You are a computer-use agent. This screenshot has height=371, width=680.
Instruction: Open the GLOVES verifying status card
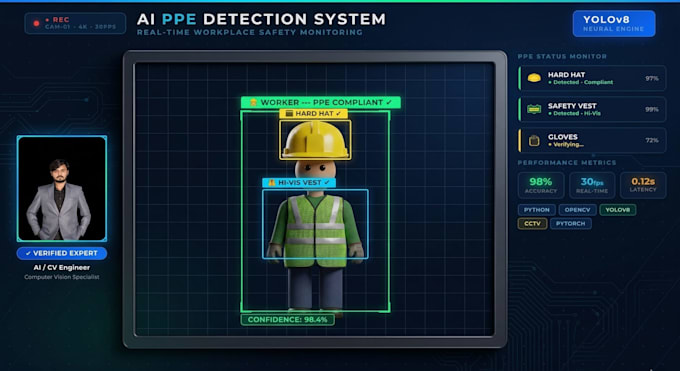click(592, 140)
